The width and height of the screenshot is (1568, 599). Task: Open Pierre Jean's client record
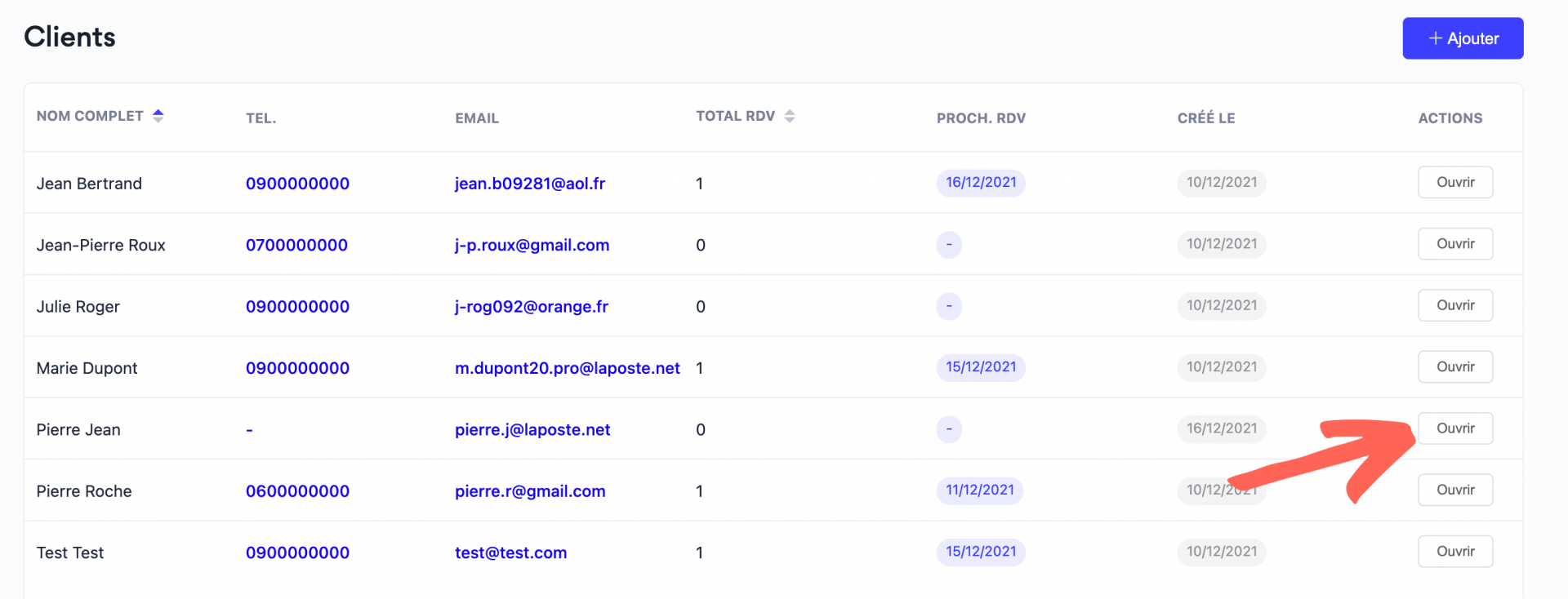(1455, 428)
